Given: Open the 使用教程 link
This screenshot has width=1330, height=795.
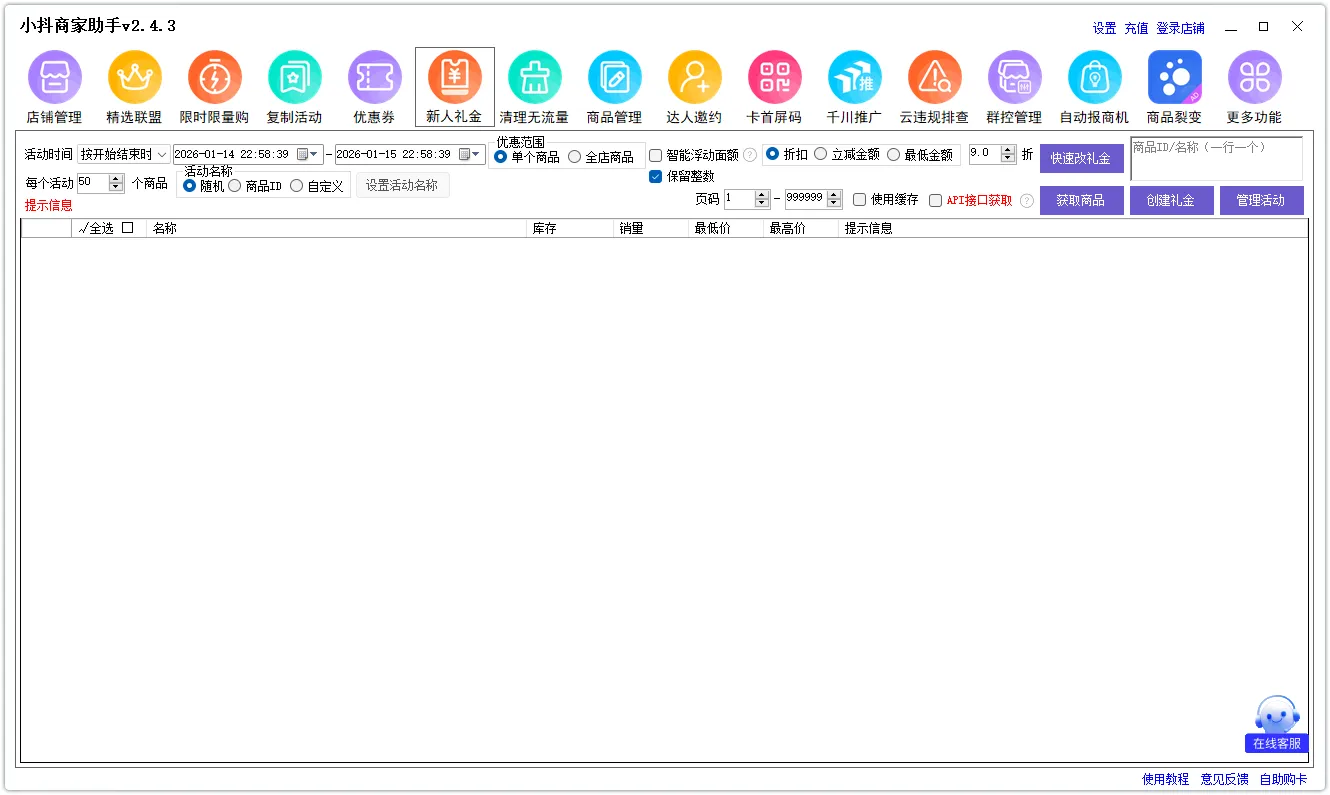Looking at the screenshot, I should click(x=1165, y=779).
